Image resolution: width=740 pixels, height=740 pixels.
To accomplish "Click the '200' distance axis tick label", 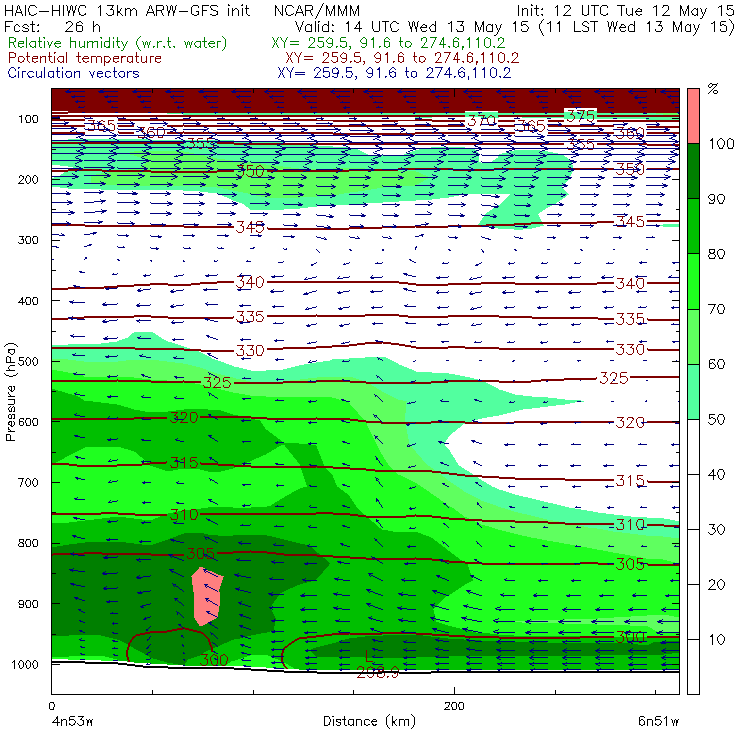I will coord(454,706).
